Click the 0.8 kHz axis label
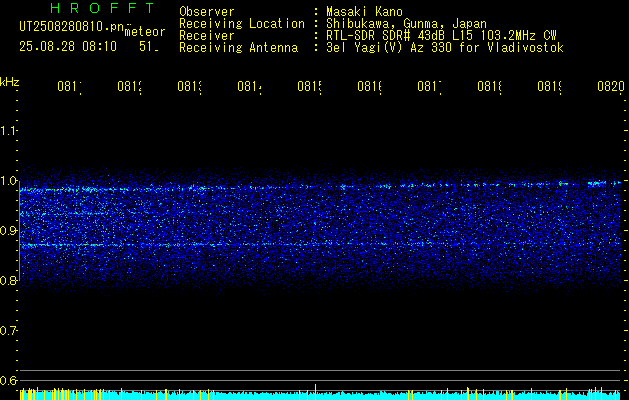Viewport: 629px width, 400px height. tap(8, 280)
